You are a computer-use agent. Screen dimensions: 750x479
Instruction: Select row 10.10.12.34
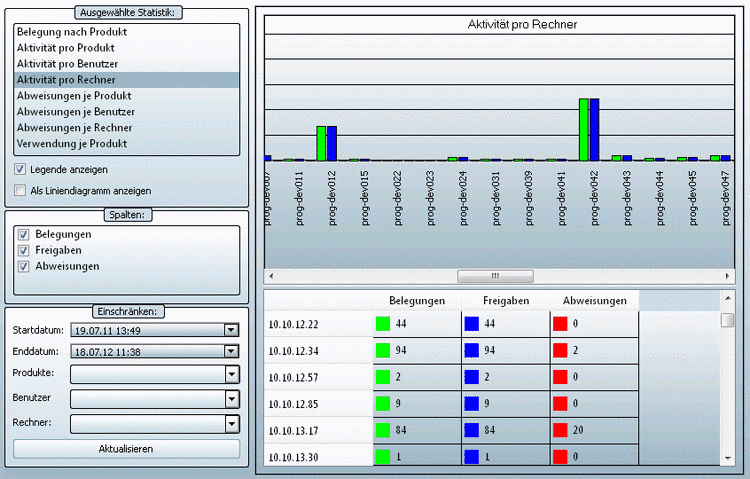(x=451, y=351)
